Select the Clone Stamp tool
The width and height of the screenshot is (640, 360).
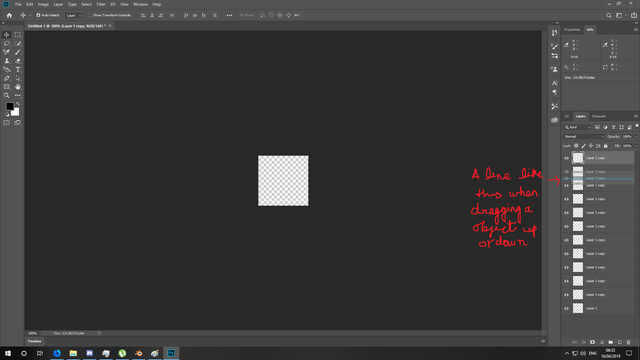tap(7, 61)
